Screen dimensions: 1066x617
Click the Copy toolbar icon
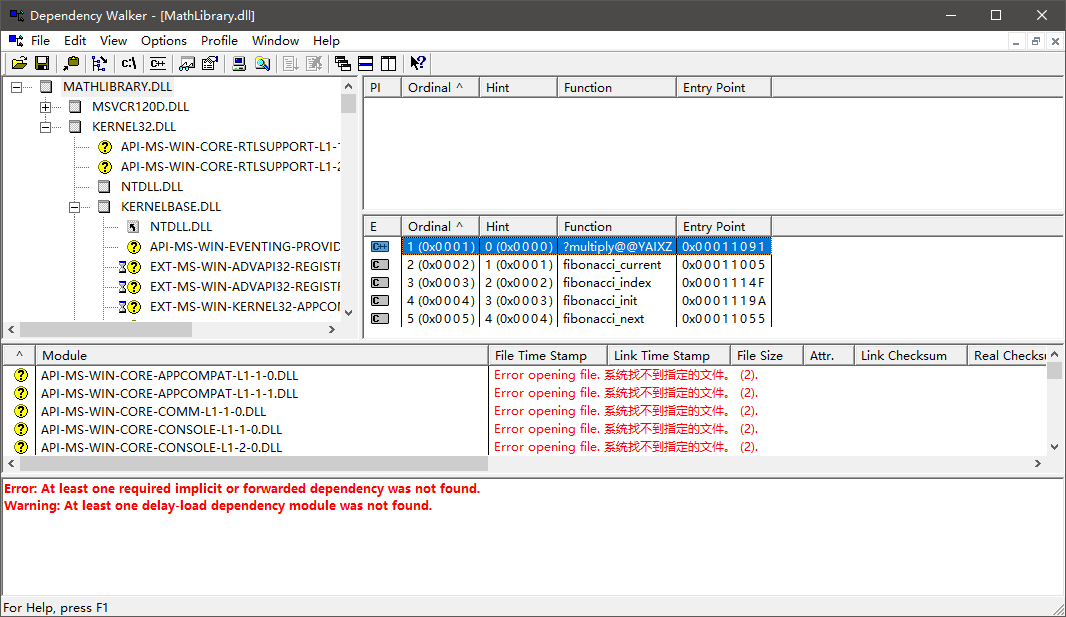click(71, 63)
